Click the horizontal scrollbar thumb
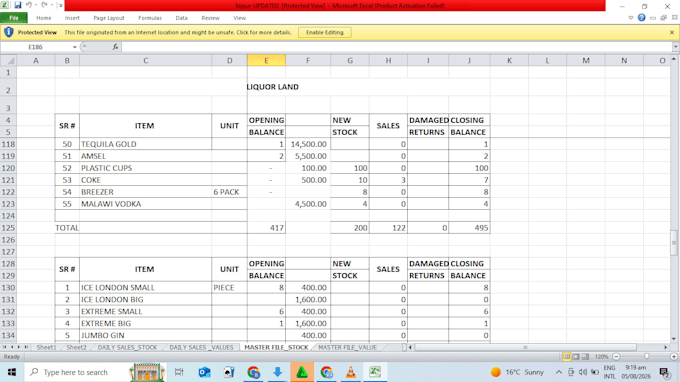Viewport: 680px width, 382px height. coord(526,347)
